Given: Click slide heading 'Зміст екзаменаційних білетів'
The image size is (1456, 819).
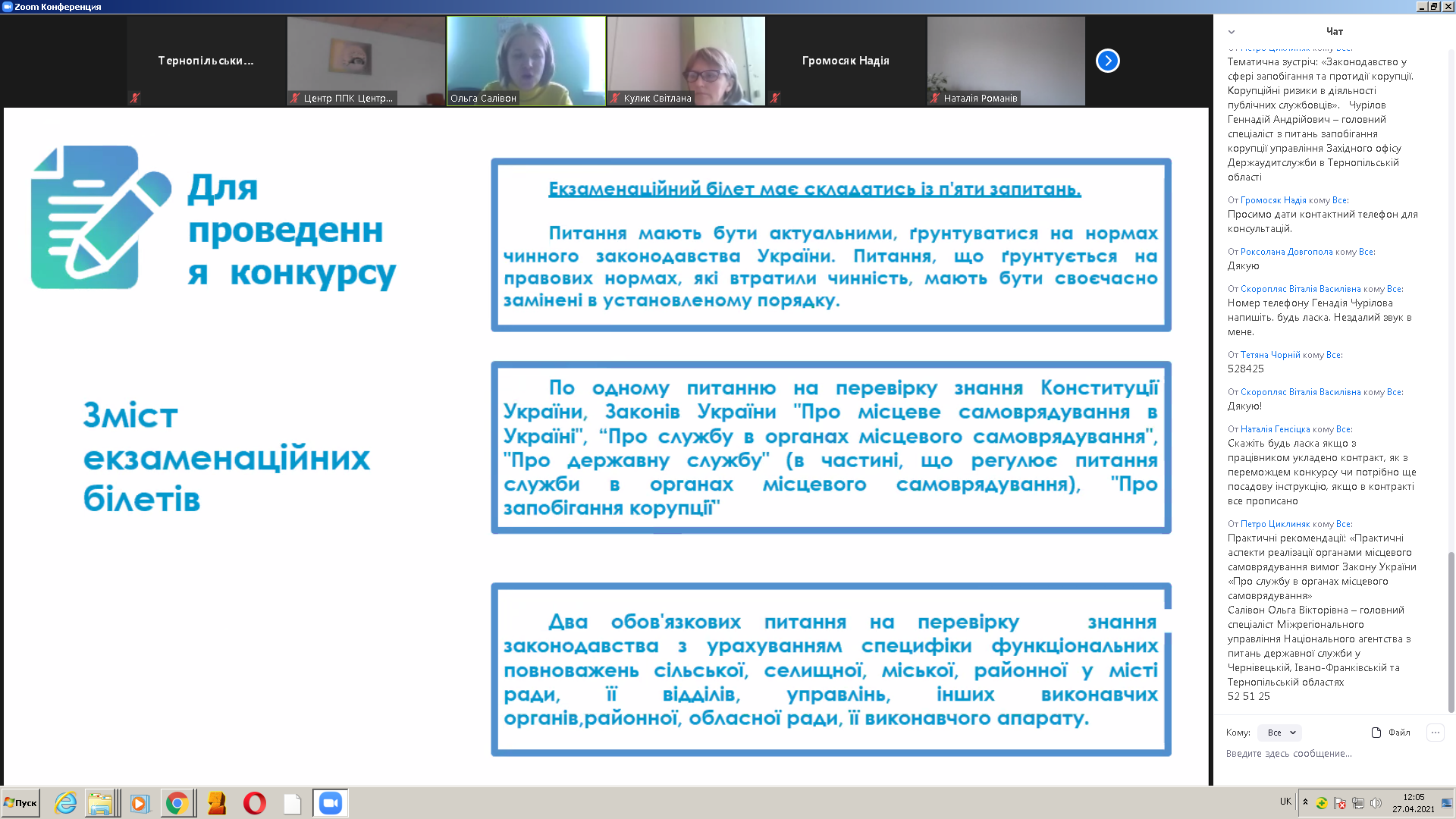Looking at the screenshot, I should pos(227,457).
